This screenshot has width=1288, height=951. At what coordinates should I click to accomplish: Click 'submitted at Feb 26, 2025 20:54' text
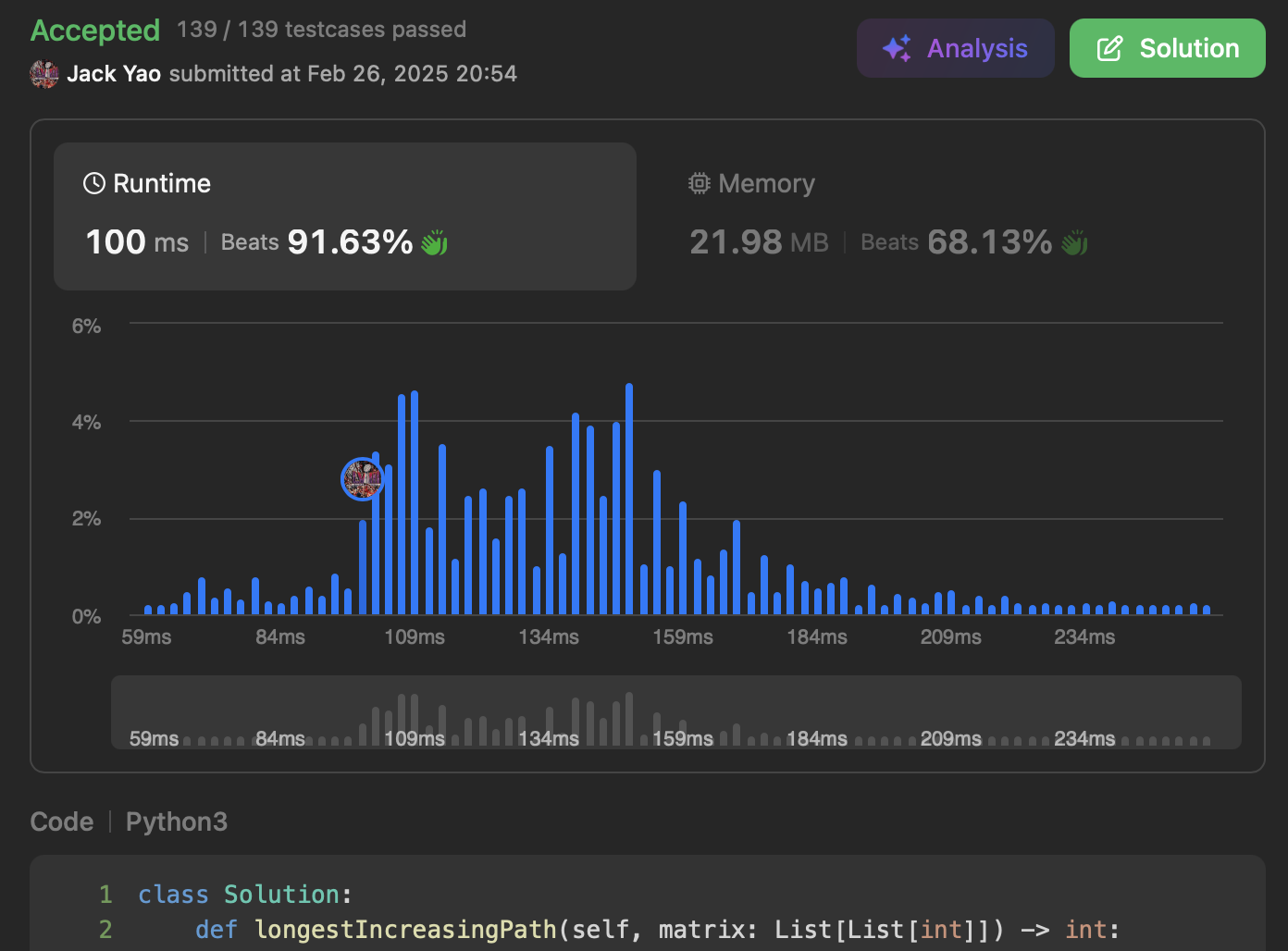click(x=343, y=74)
